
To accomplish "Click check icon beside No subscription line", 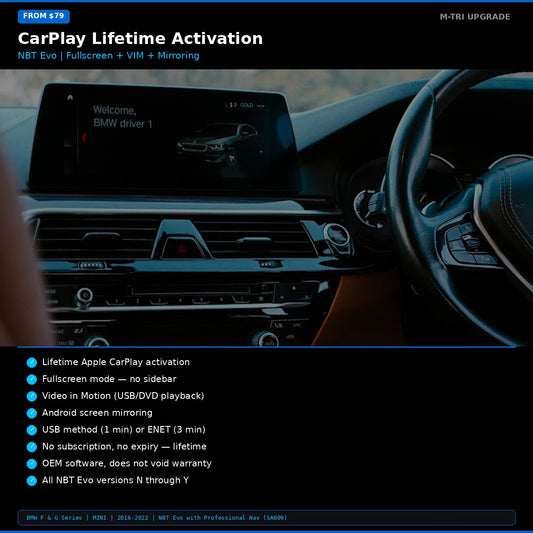I will [x=32, y=447].
